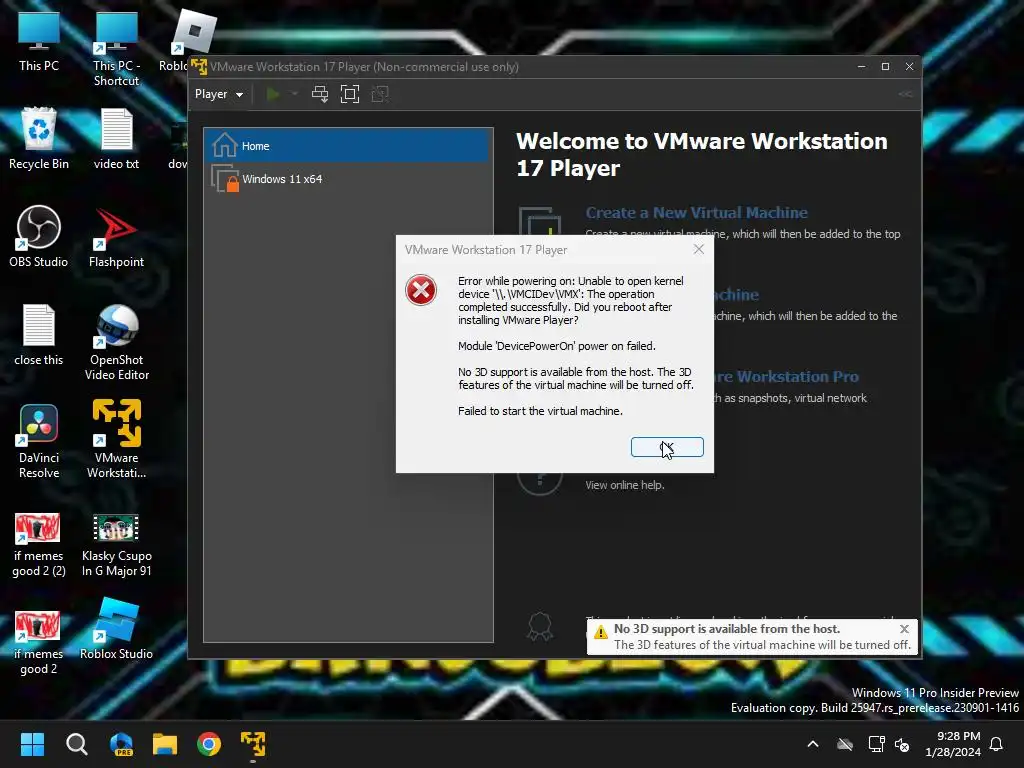Click the red error icon in the dialog
This screenshot has height=768, width=1024.
(421, 290)
